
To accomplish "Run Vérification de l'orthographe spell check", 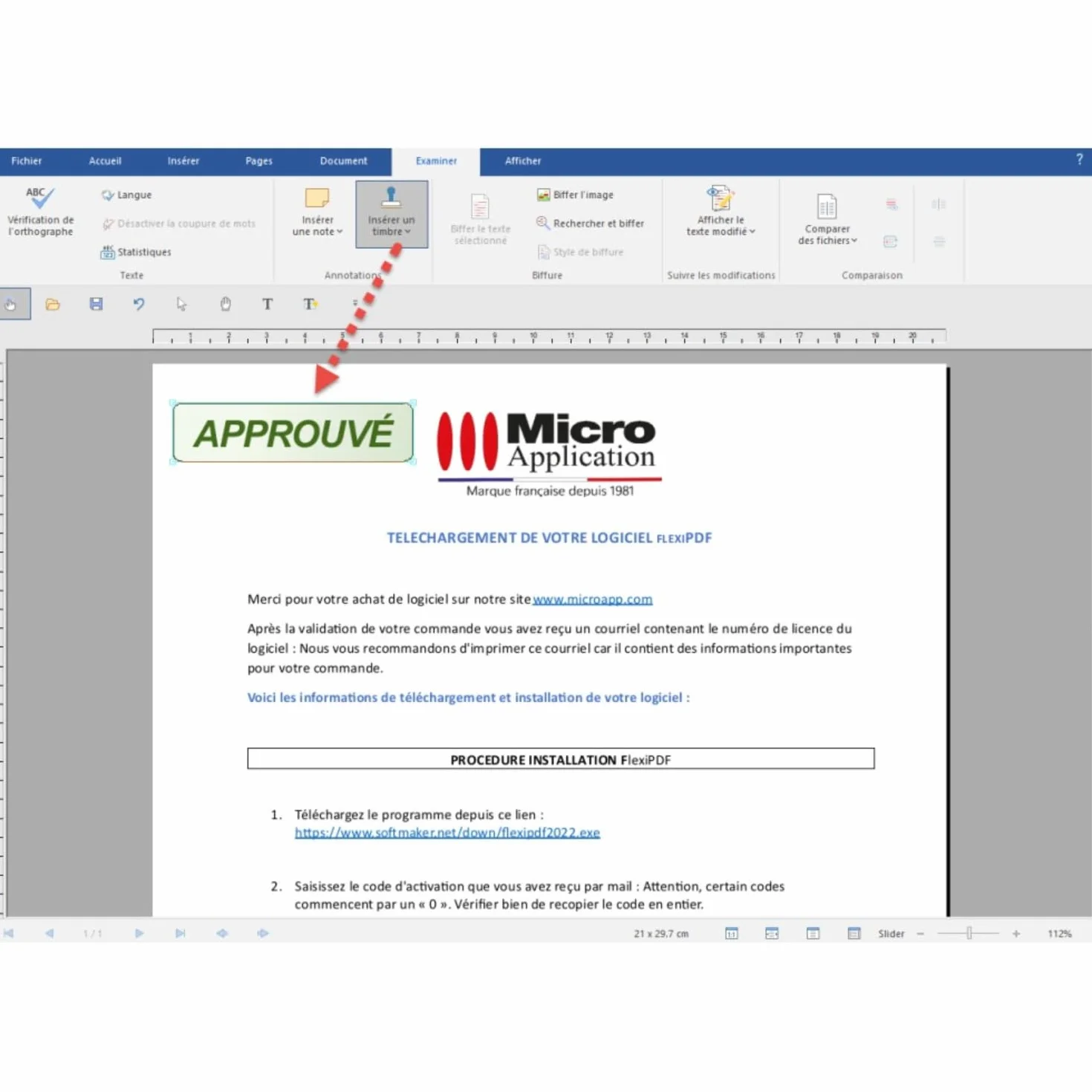I will click(40, 212).
